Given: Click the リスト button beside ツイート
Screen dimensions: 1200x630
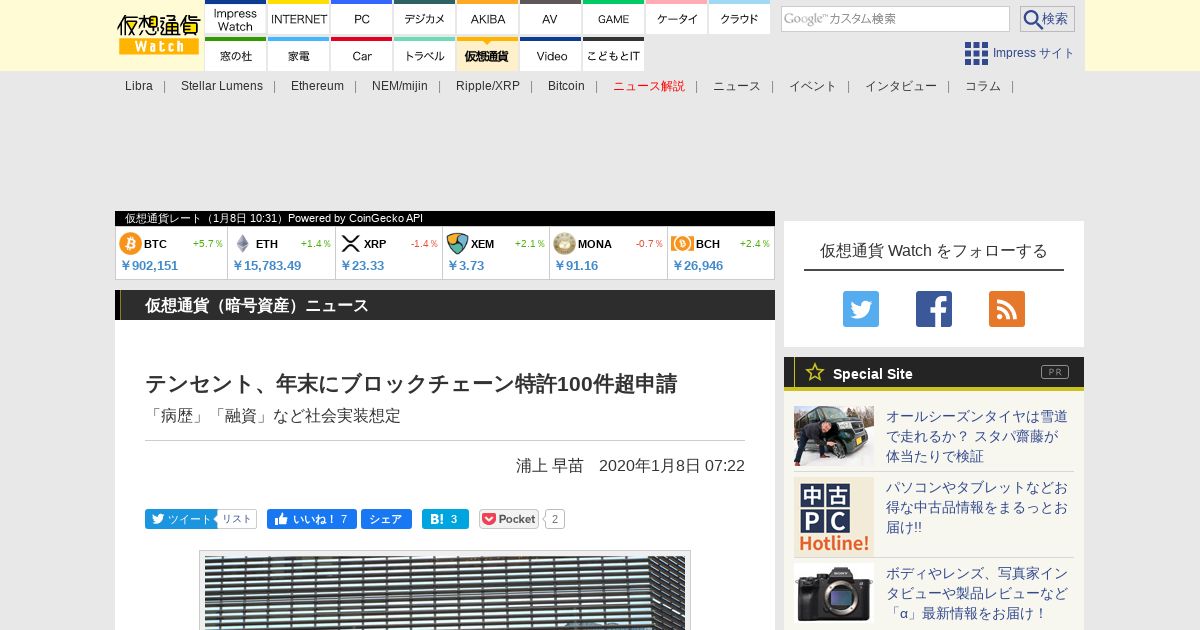Looking at the screenshot, I should [237, 519].
